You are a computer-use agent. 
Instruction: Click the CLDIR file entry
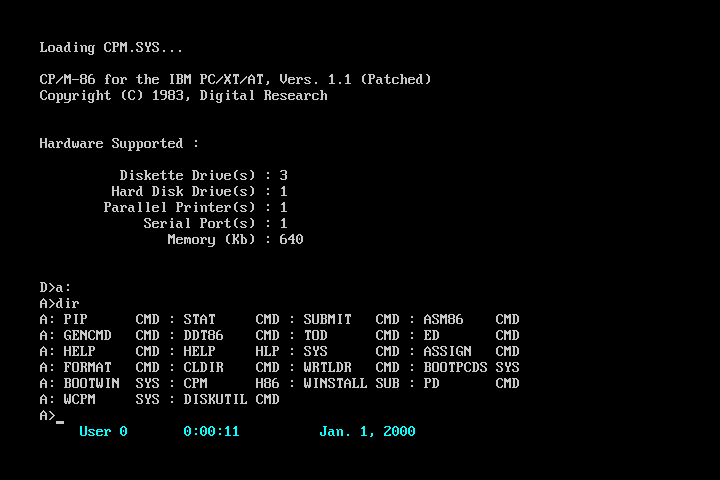[x=231, y=368]
